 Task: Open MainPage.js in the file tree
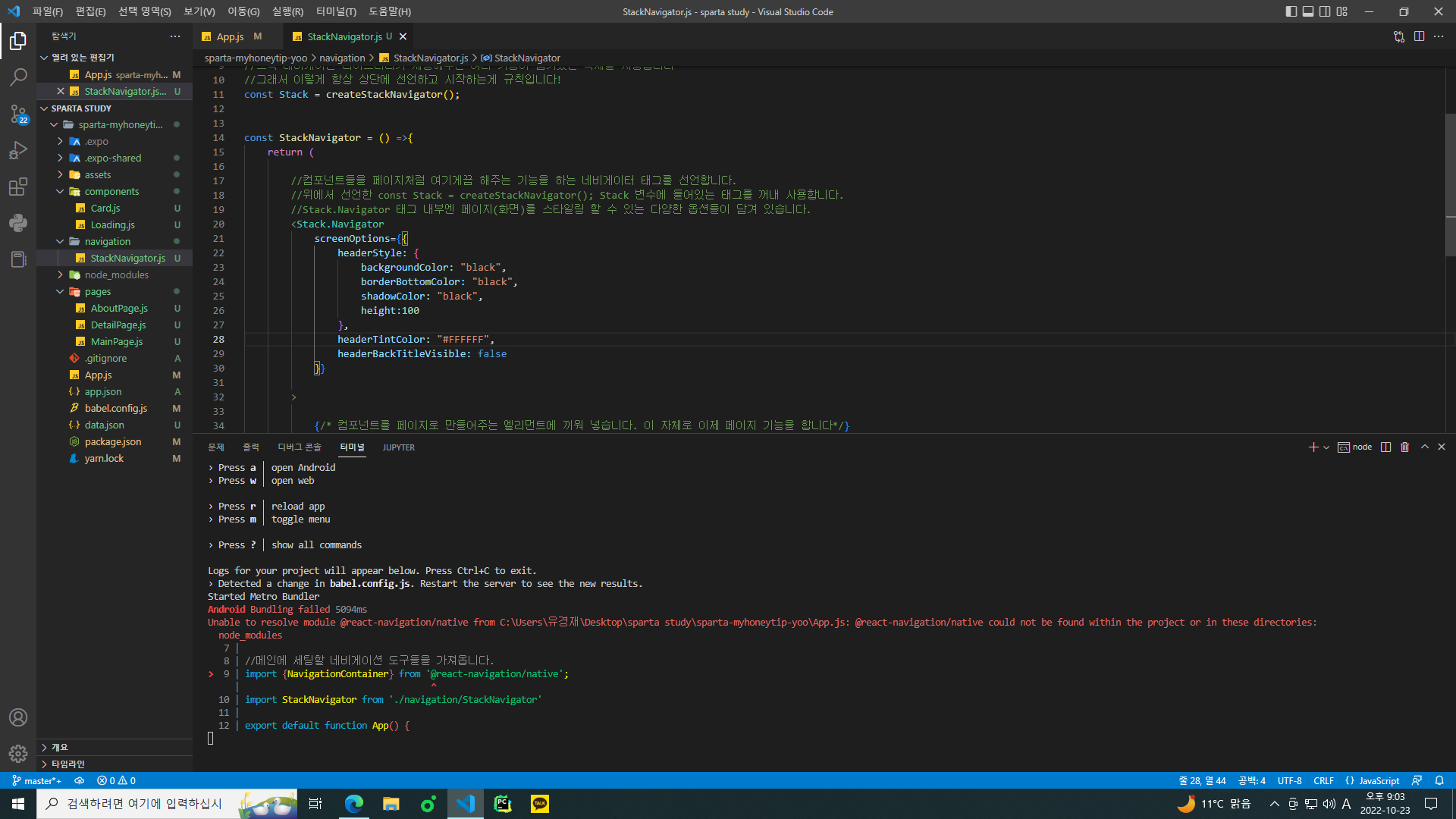point(116,342)
